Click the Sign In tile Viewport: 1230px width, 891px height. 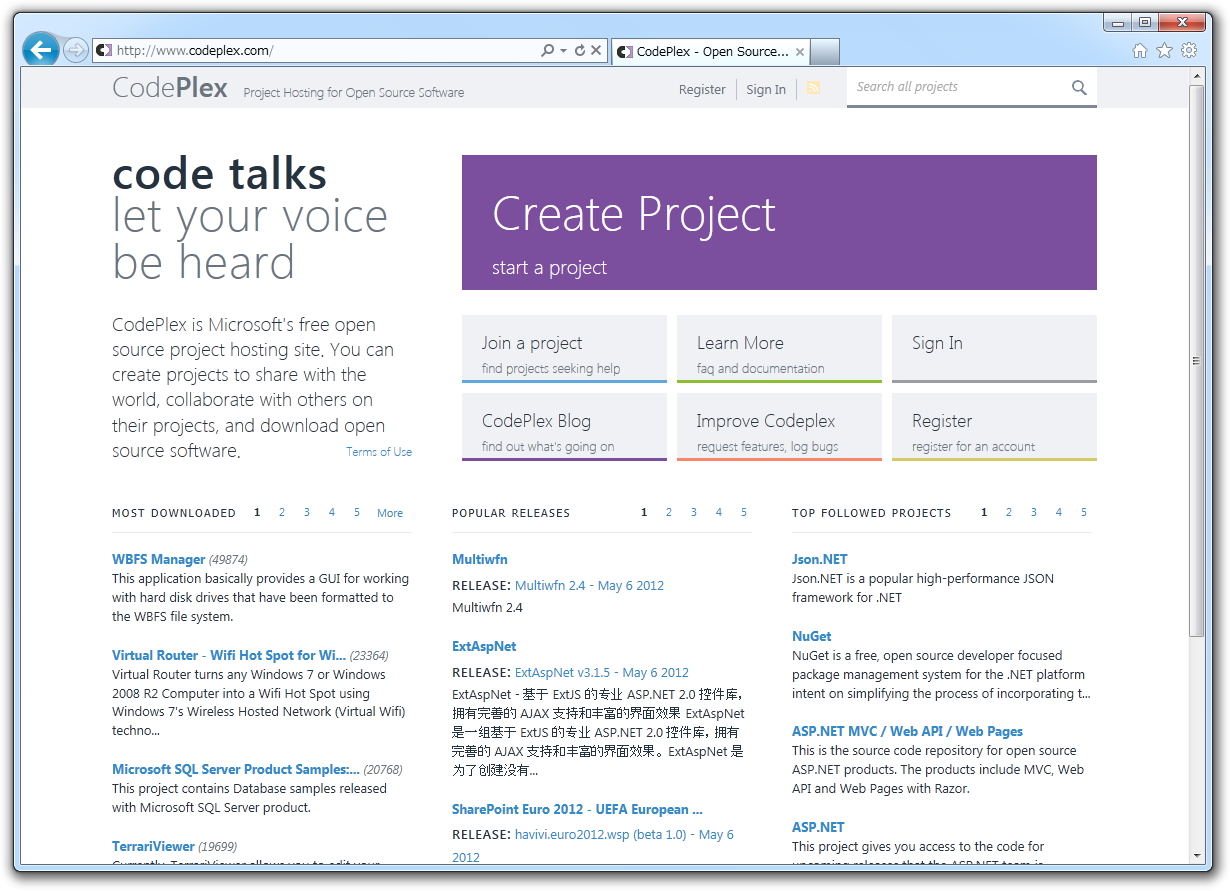(x=994, y=349)
